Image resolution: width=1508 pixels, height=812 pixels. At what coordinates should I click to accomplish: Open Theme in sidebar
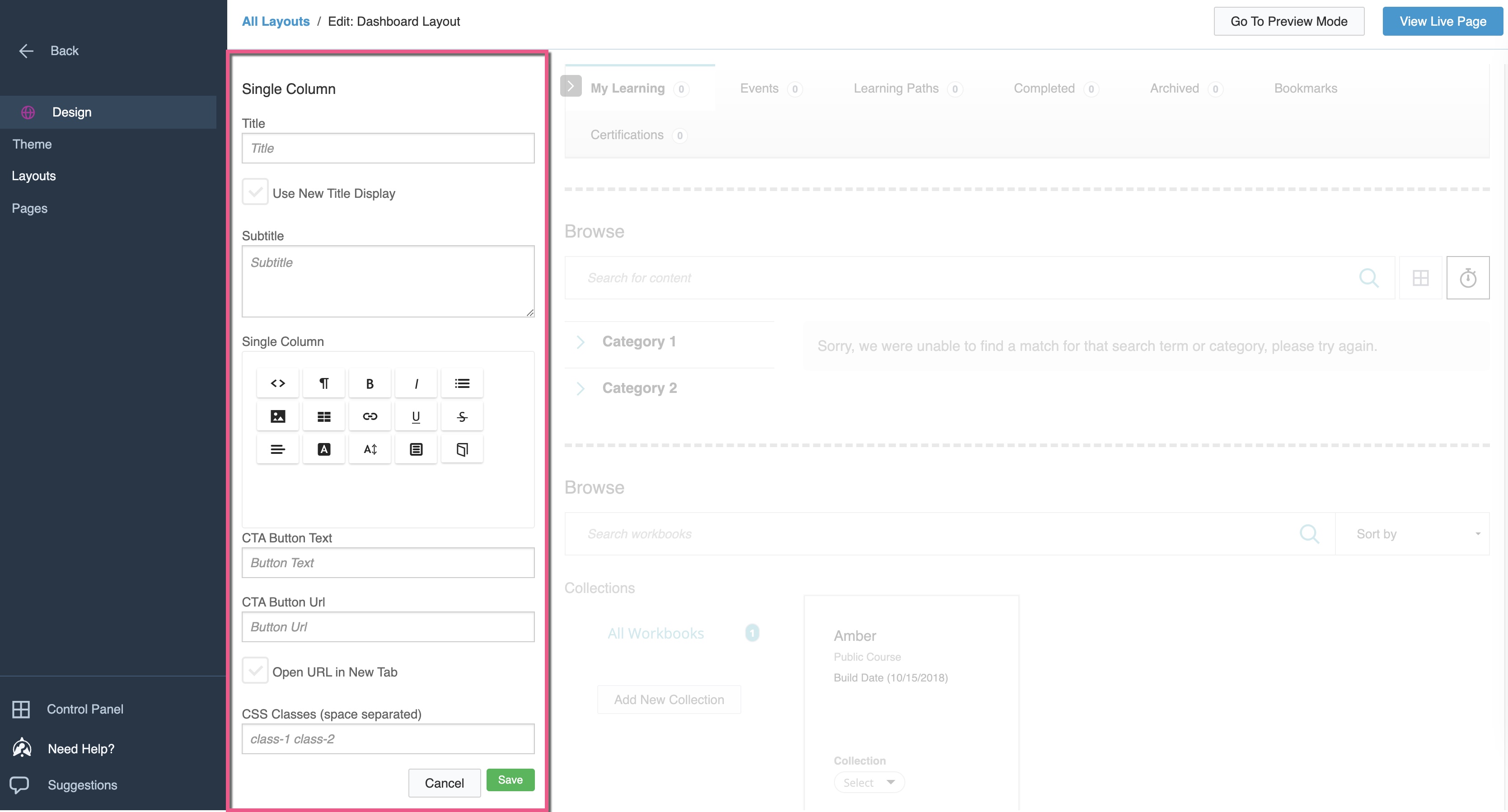click(32, 144)
